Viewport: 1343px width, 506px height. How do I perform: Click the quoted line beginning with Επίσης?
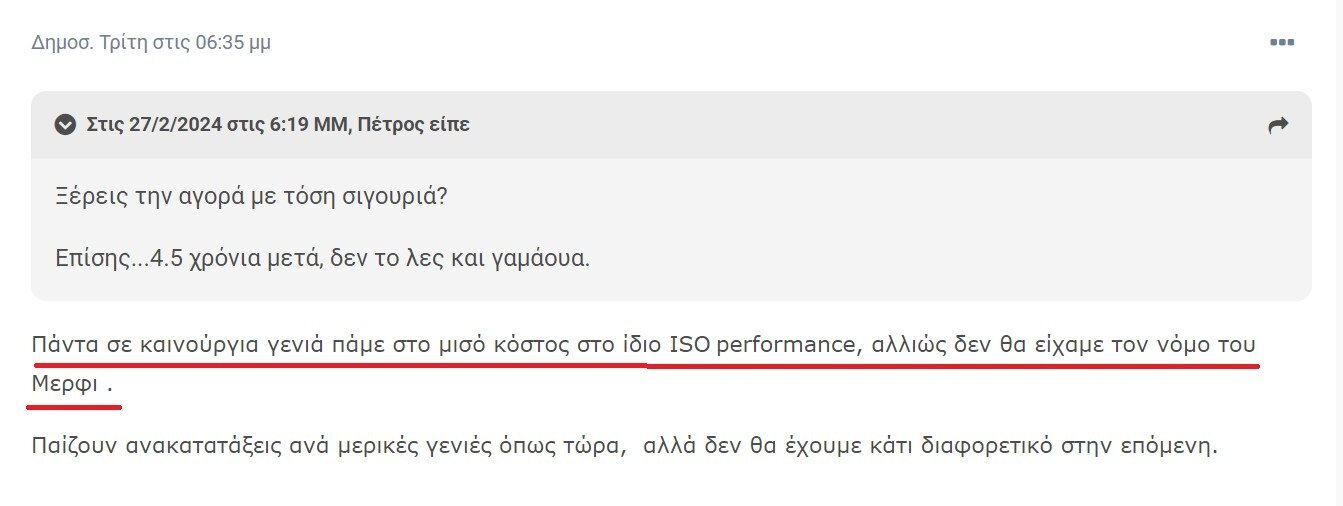point(323,258)
